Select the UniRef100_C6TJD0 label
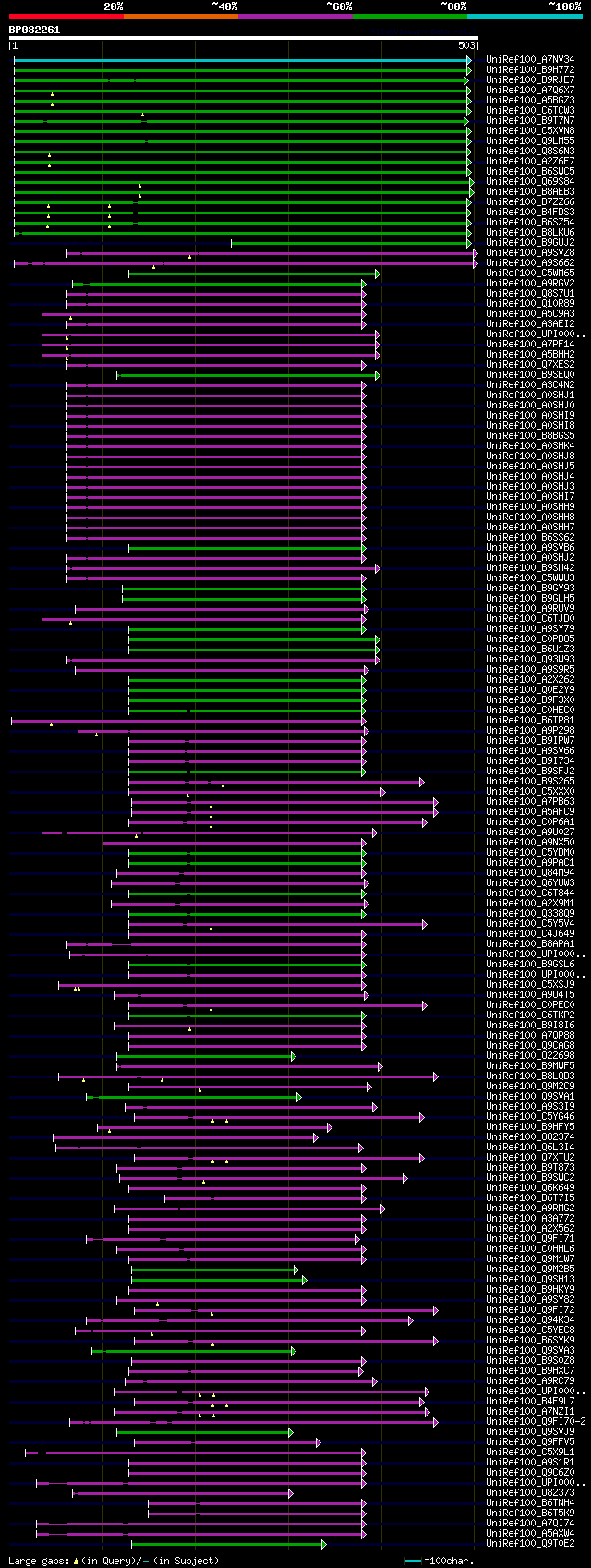591x1568 pixels. tap(530, 619)
